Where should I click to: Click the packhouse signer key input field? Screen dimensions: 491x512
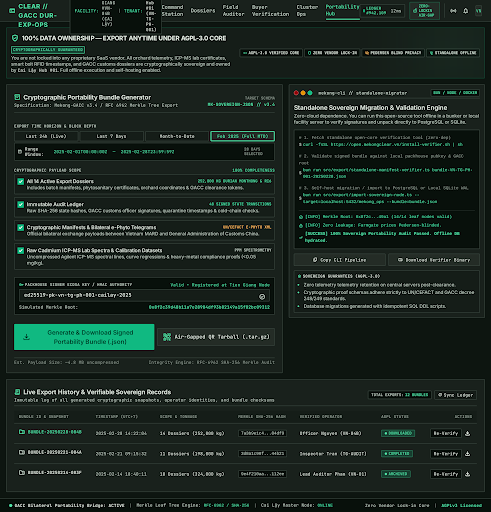pyautogui.click(x=144, y=296)
